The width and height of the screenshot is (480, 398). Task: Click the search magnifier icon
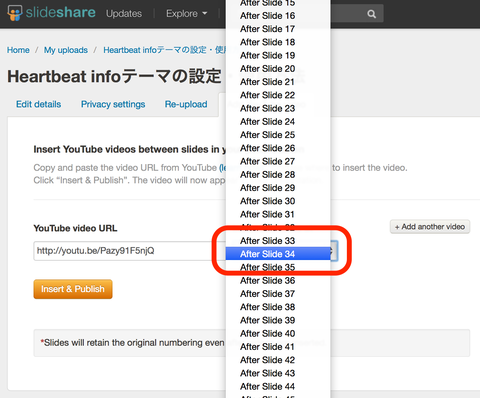point(371,14)
